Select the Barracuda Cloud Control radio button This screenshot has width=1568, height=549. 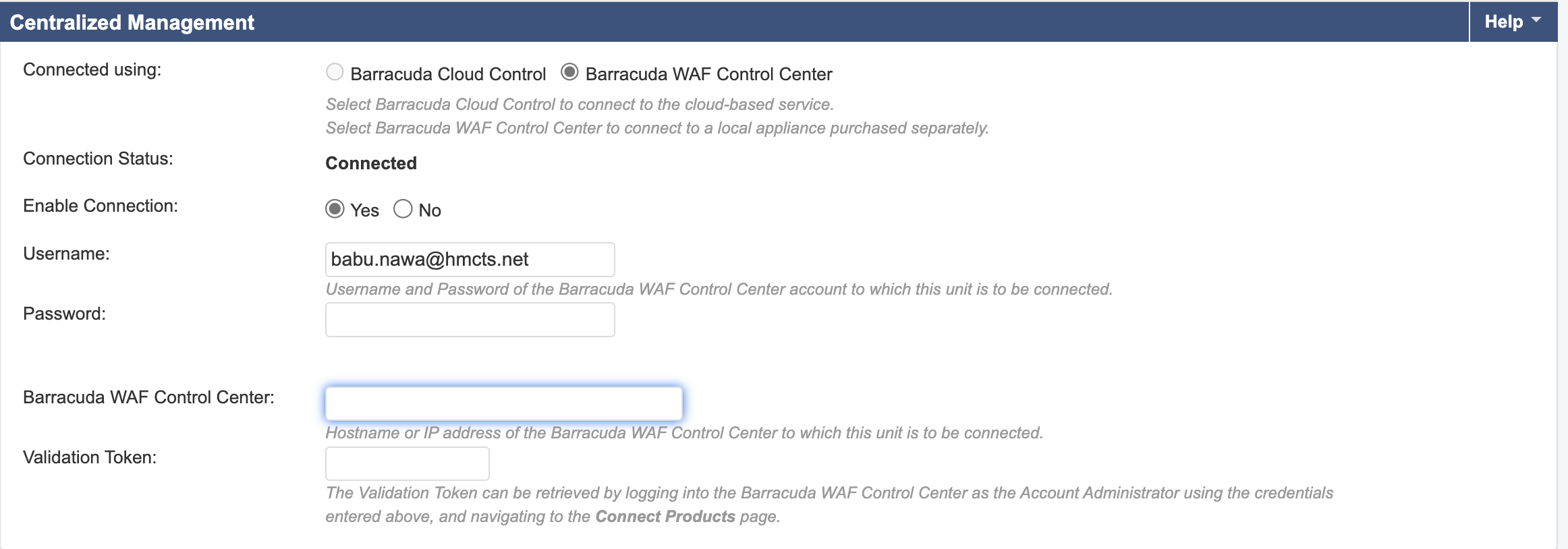[335, 72]
